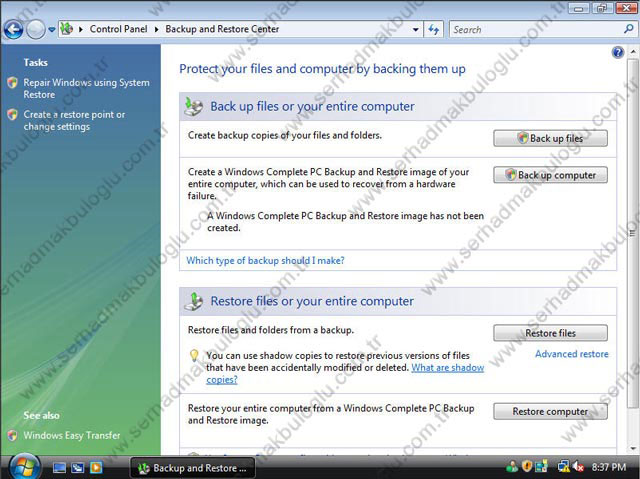Click the security alert shield tray icon
The image size is (640, 479).
click(527, 466)
